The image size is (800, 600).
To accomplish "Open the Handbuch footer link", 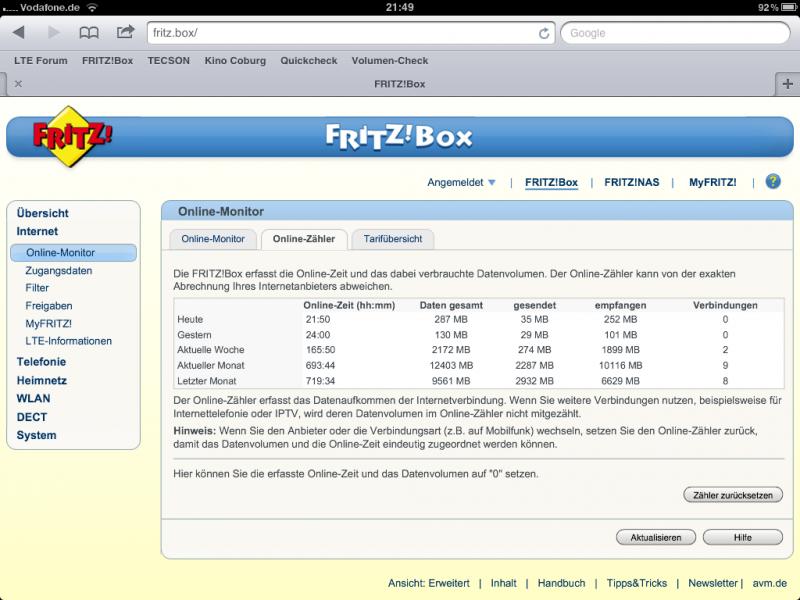I will click(561, 583).
